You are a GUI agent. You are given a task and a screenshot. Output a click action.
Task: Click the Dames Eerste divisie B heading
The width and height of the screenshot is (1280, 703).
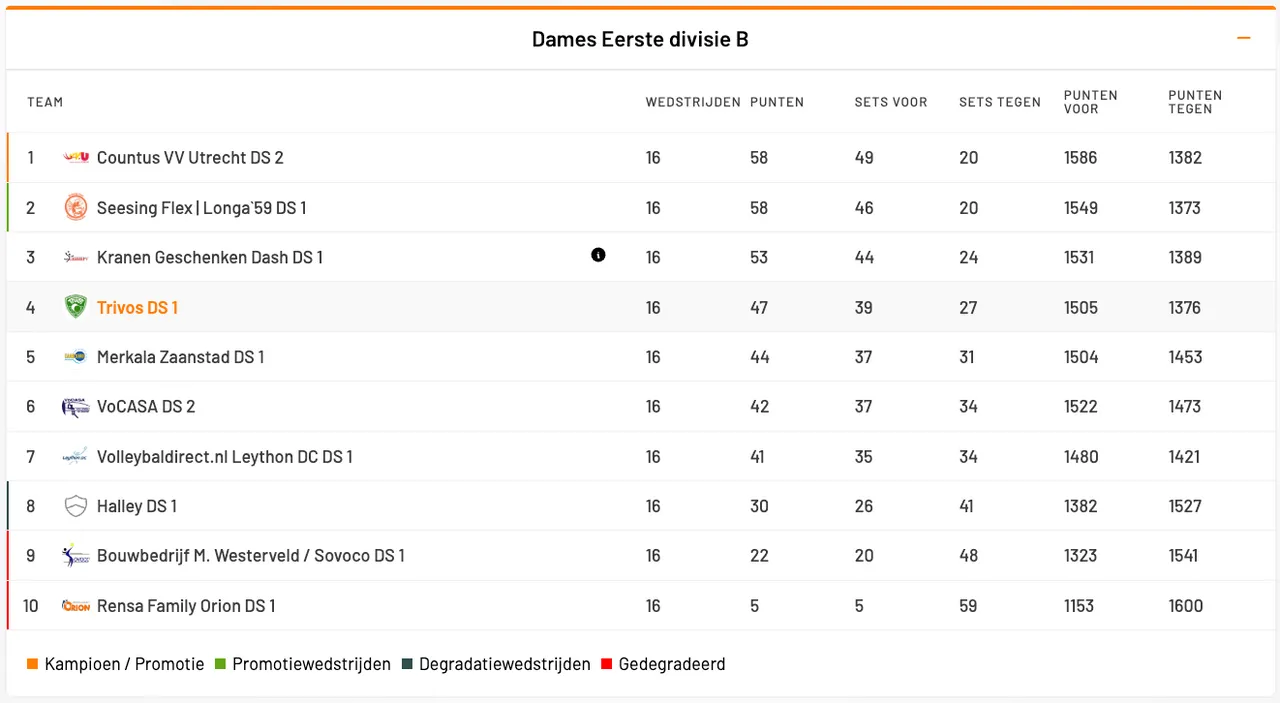[640, 39]
